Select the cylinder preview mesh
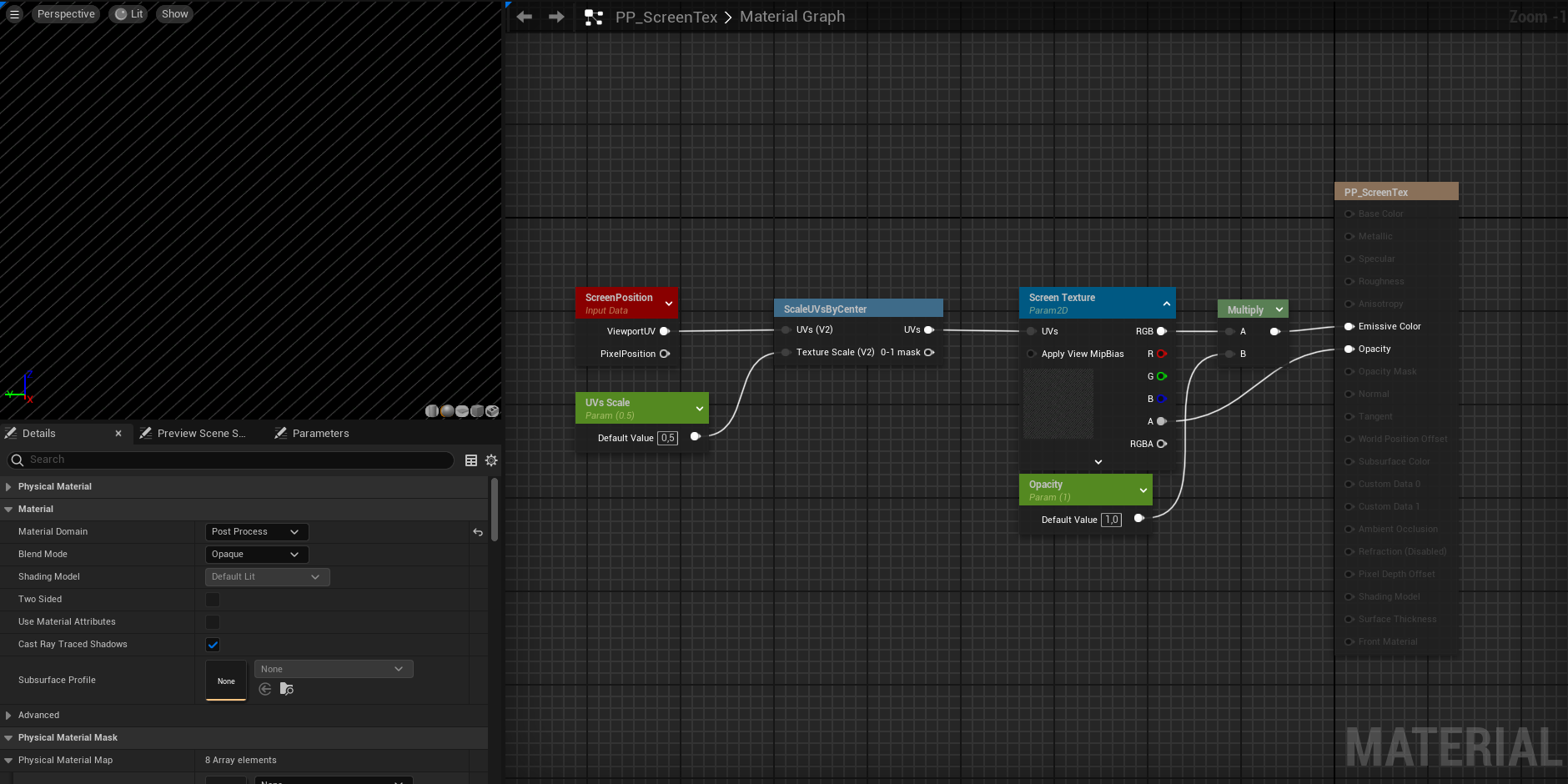This screenshot has height=784, width=1568. (431, 411)
